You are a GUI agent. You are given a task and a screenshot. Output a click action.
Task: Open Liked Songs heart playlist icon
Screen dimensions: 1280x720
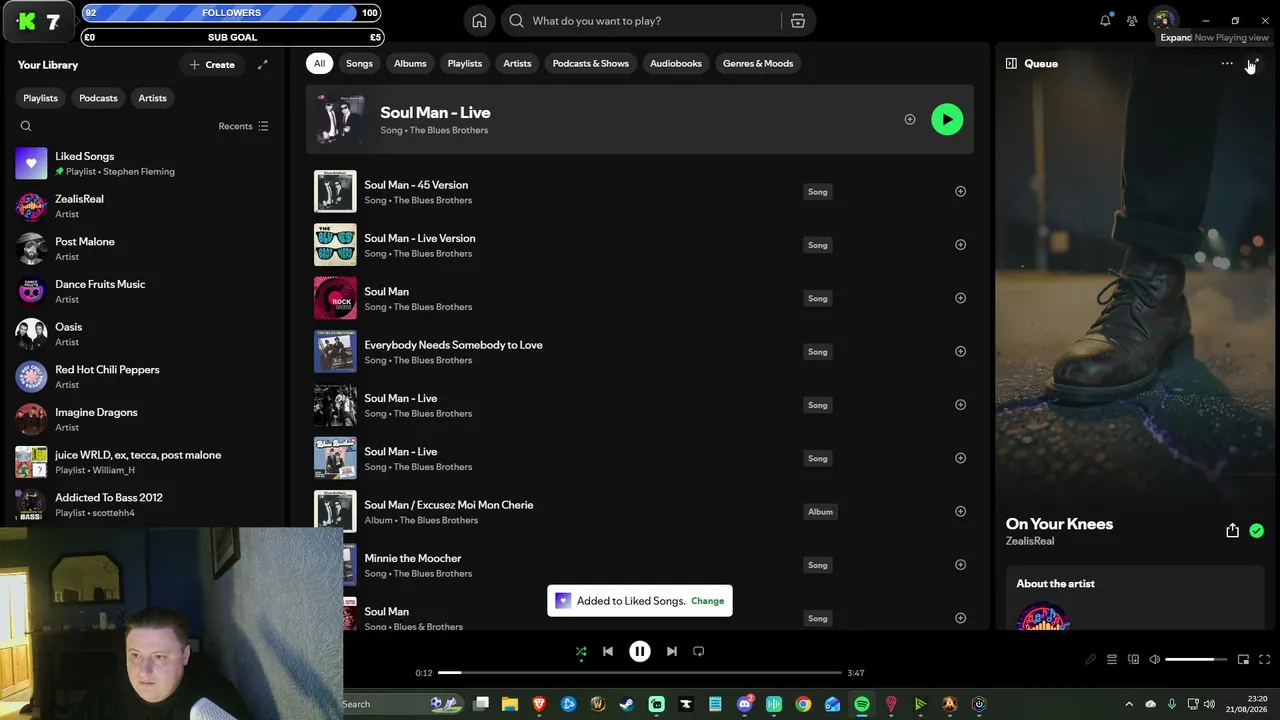(31, 163)
